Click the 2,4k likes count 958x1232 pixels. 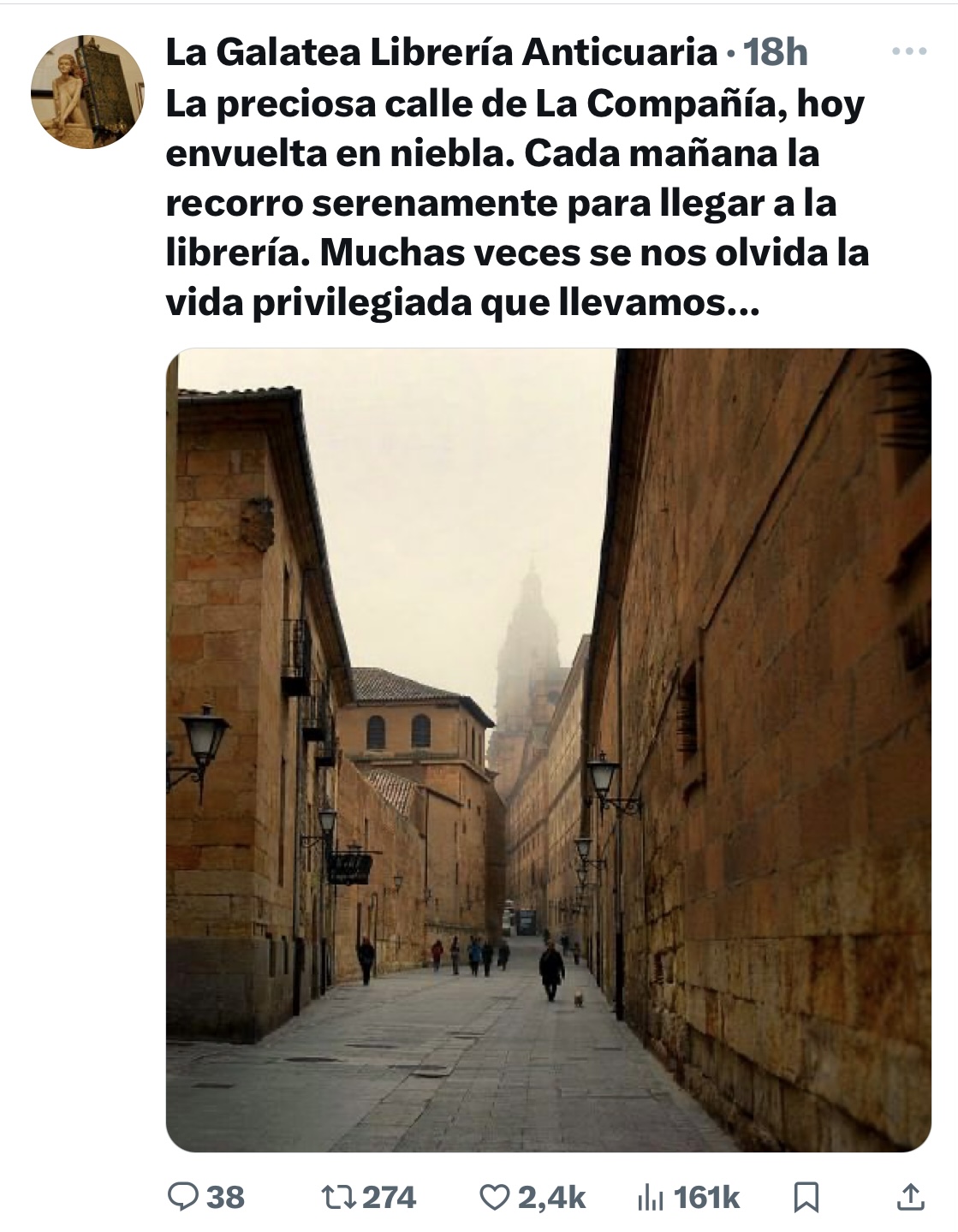click(x=551, y=1197)
